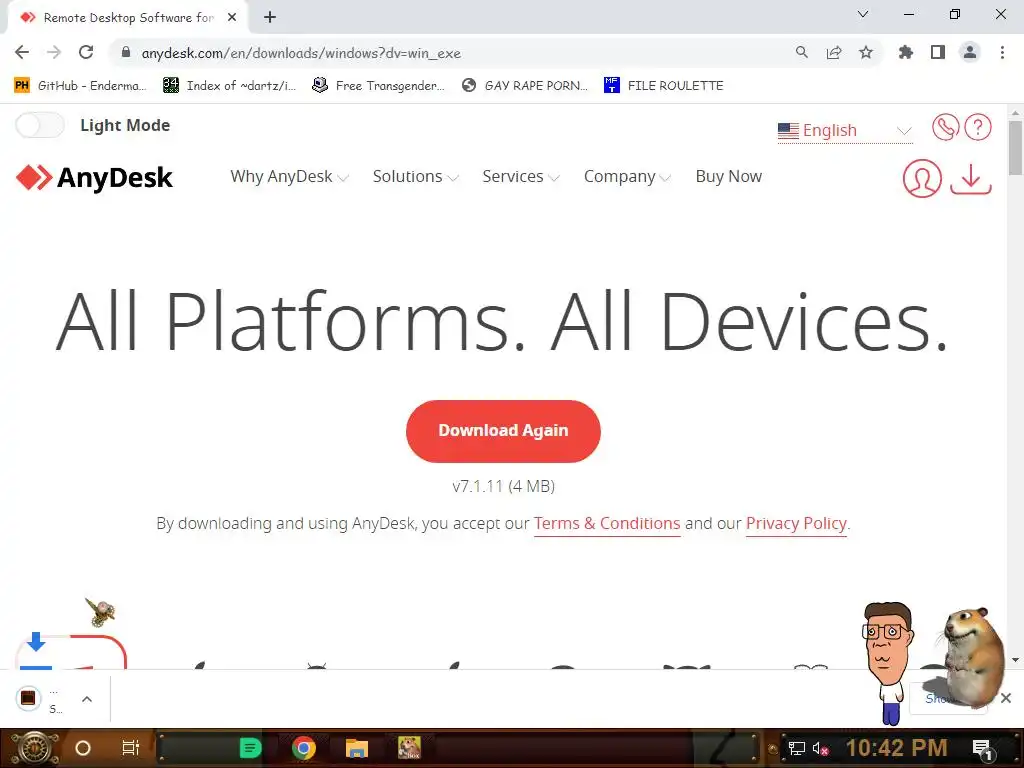View site info via lock icon
Screen dimensions: 1024x768
[126, 52]
